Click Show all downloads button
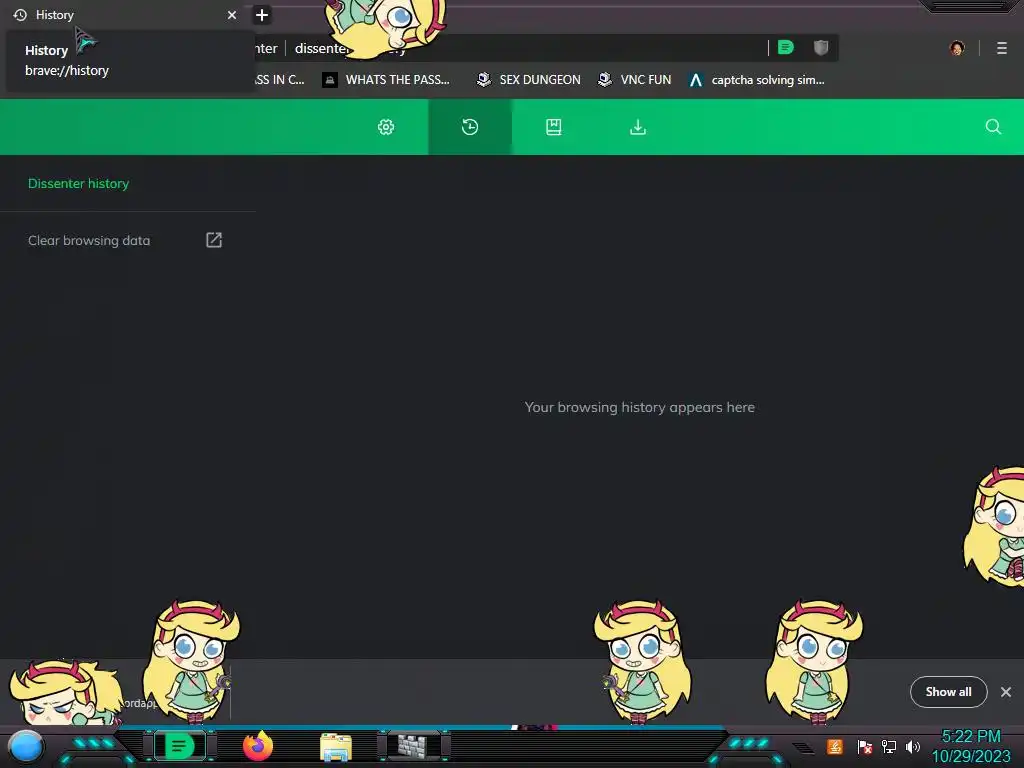Viewport: 1024px width, 768px height. click(948, 692)
